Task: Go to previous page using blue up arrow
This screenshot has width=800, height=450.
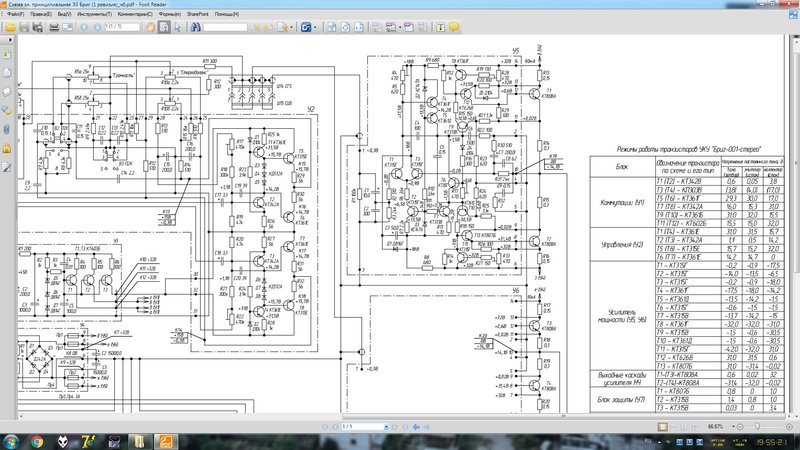Action: [x=84, y=27]
